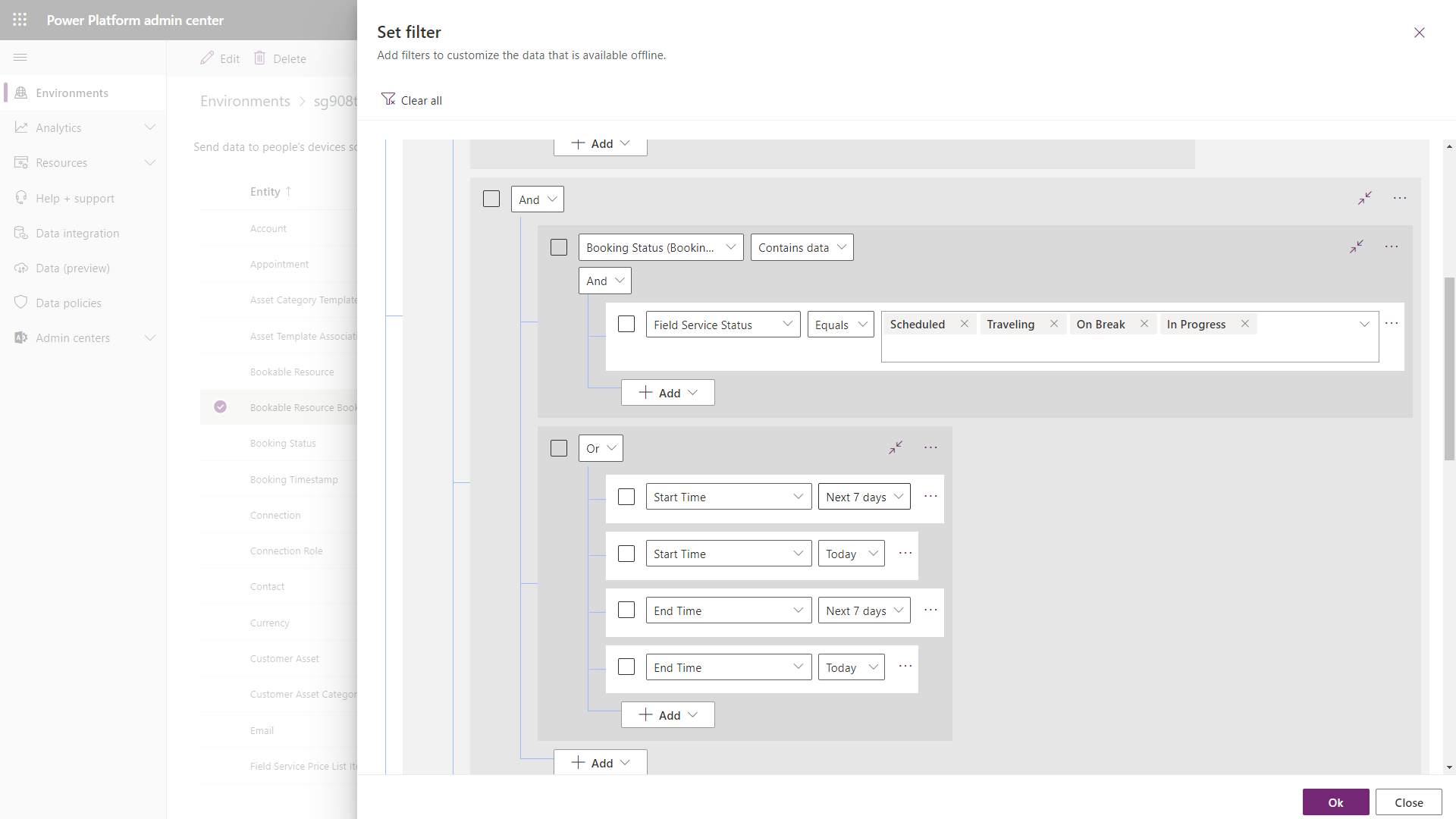Click the bottom Add button
Image resolution: width=1456 pixels, height=819 pixels.
(x=601, y=762)
